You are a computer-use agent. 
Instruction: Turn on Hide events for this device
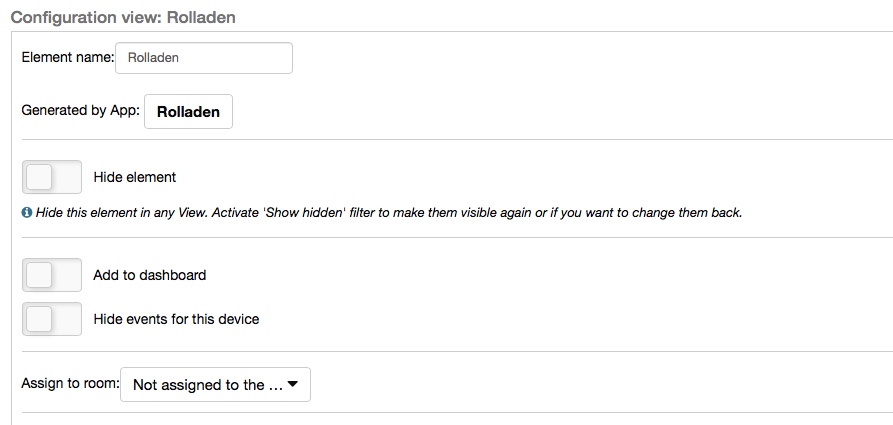coord(52,319)
